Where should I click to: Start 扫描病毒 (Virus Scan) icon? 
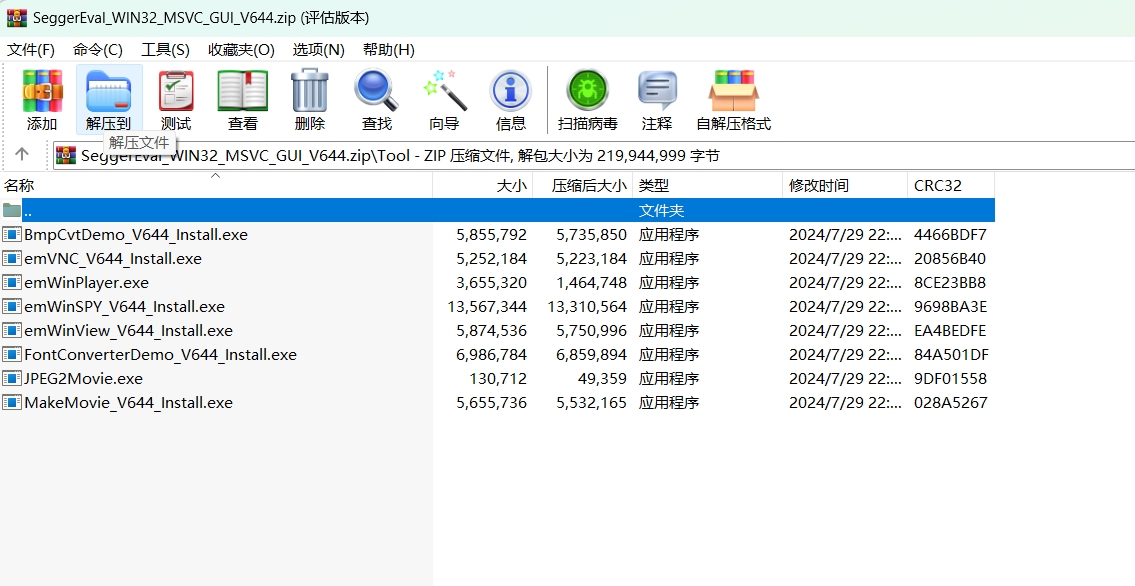(587, 91)
